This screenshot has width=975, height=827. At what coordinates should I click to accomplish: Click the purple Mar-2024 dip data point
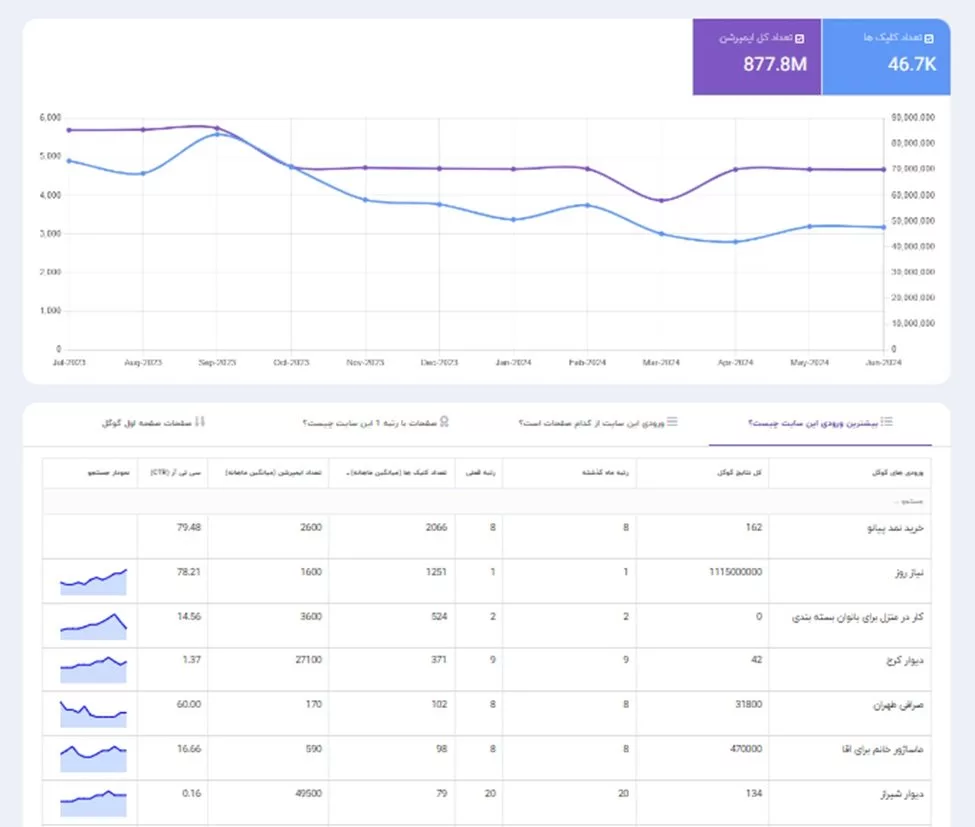(661, 201)
